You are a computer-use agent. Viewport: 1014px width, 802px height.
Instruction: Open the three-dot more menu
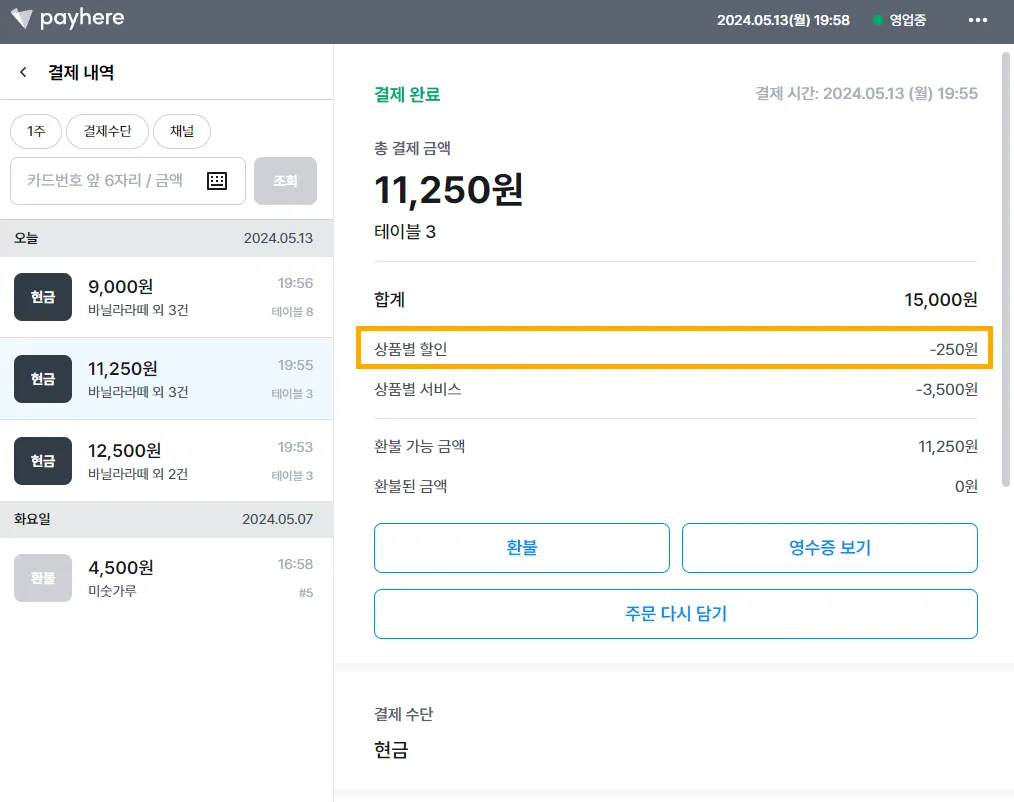coord(977,20)
